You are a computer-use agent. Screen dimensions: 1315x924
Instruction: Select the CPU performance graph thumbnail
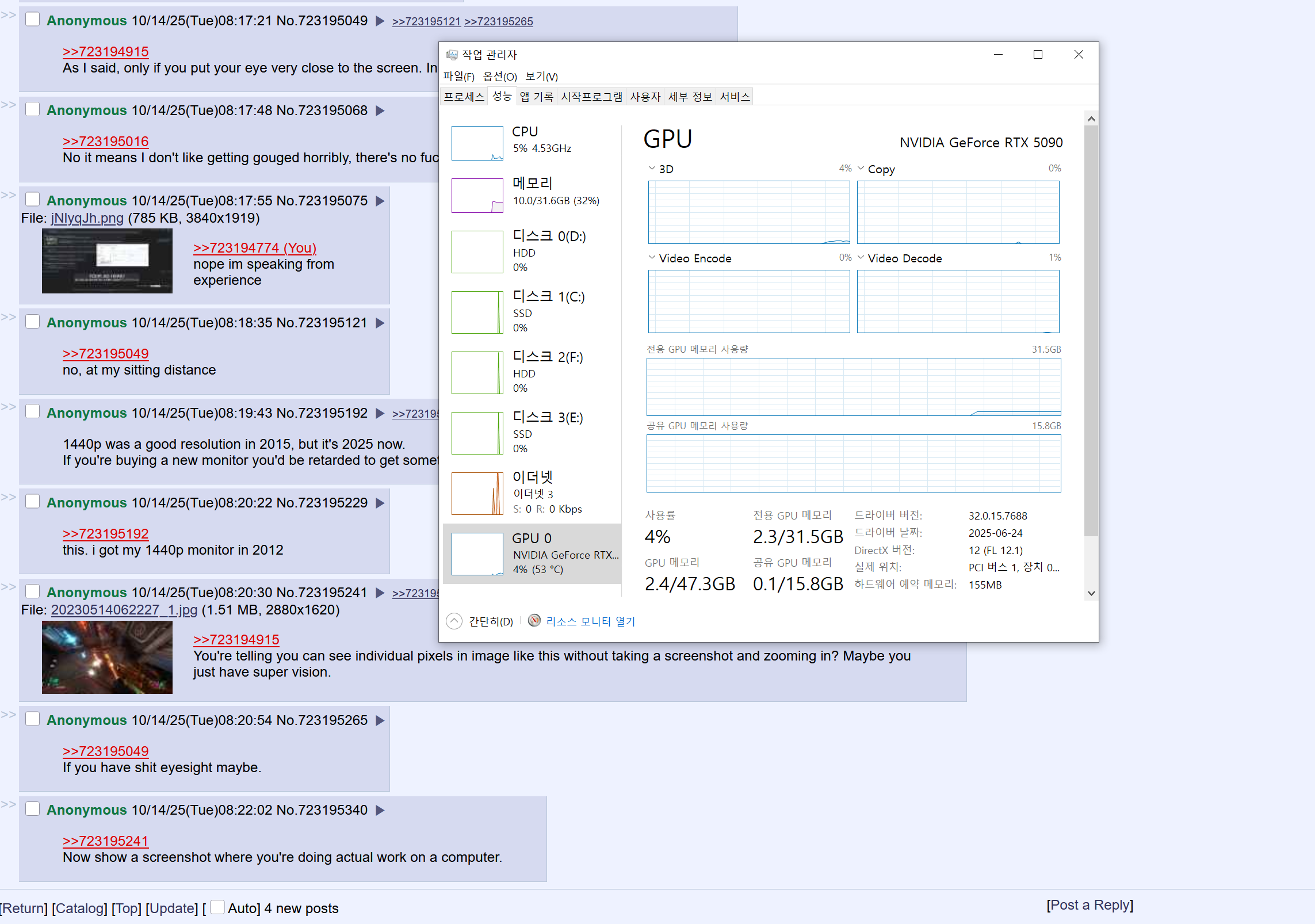(477, 143)
